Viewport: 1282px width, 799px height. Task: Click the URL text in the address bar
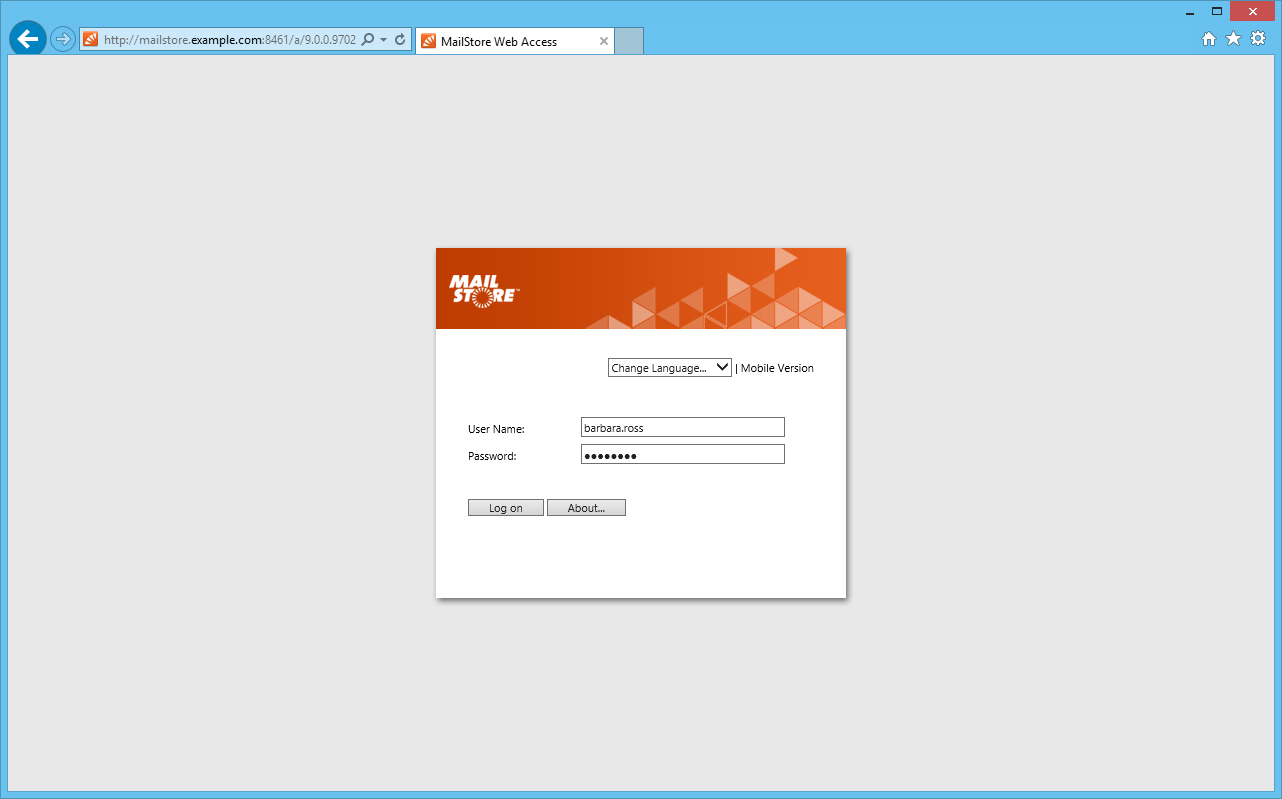tap(229, 40)
